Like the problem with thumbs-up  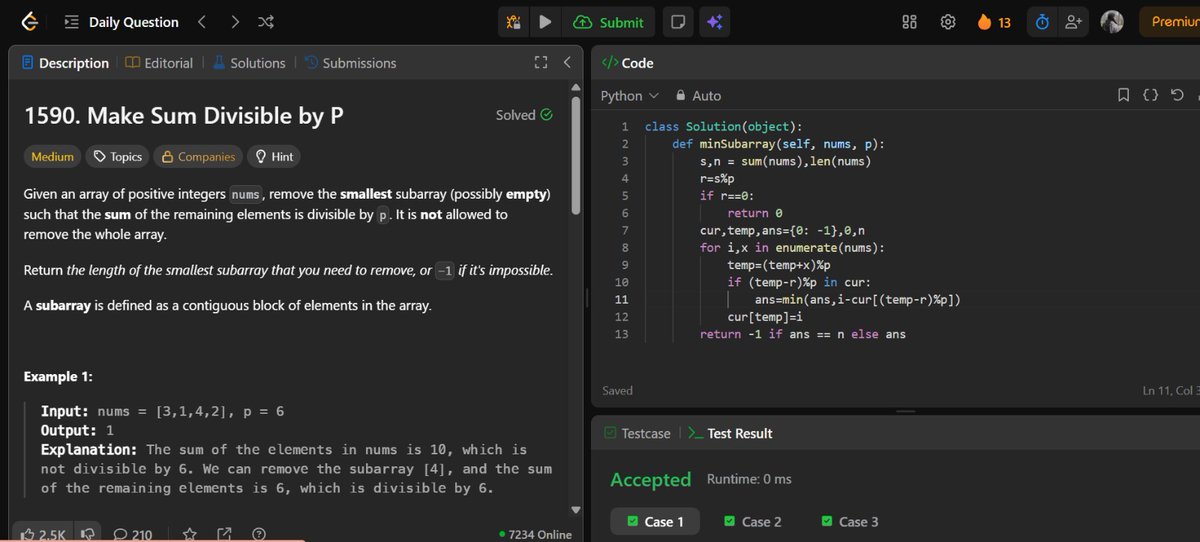pyautogui.click(x=42, y=534)
